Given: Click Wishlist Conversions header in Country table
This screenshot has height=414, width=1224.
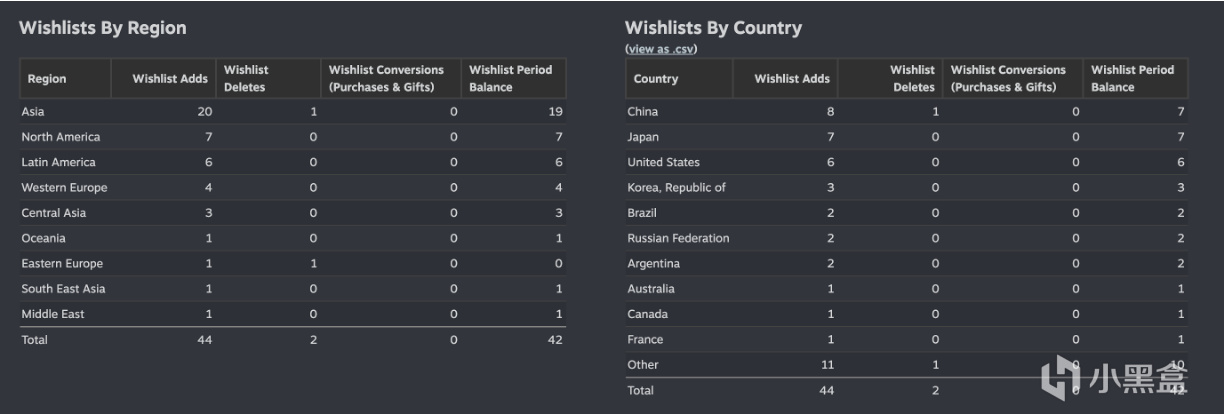Looking at the screenshot, I should 1008,79.
